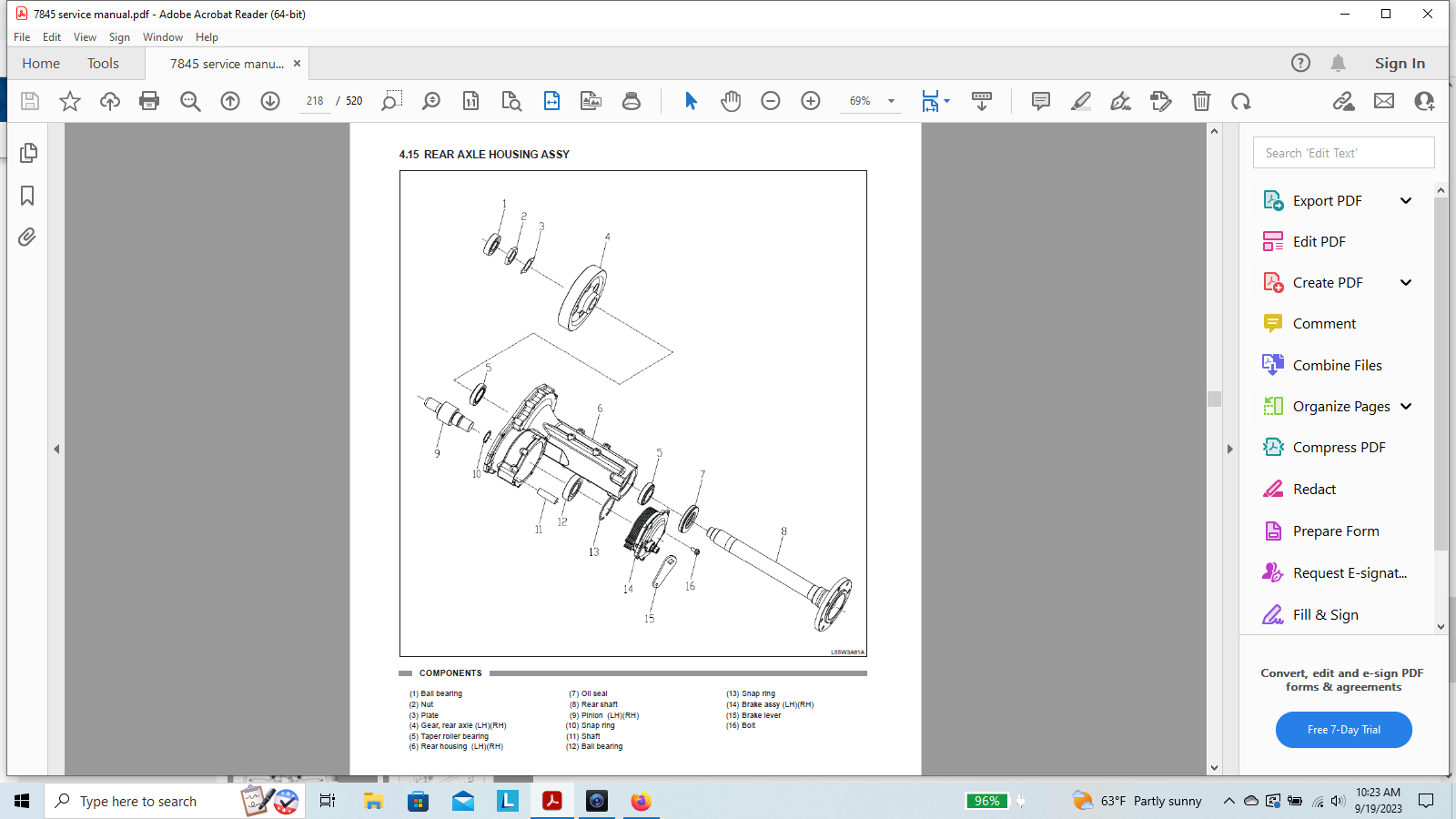
Task: Open File Explorer from taskbar
Action: coord(373,801)
